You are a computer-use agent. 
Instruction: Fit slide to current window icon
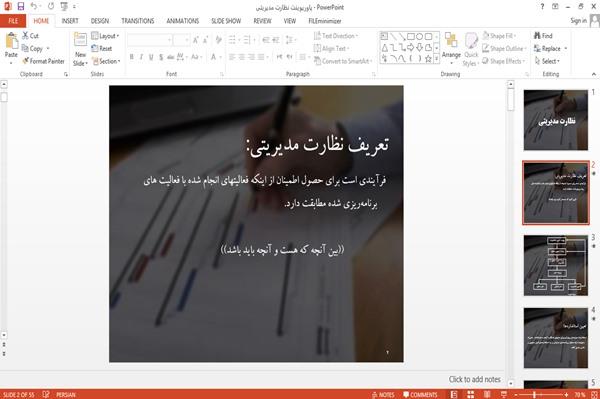[x=594, y=394]
